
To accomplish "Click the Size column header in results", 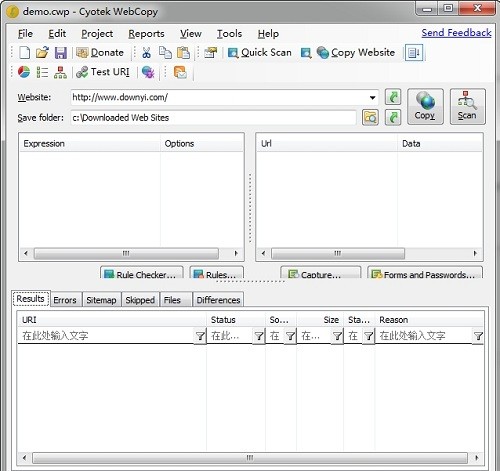I will [320, 320].
